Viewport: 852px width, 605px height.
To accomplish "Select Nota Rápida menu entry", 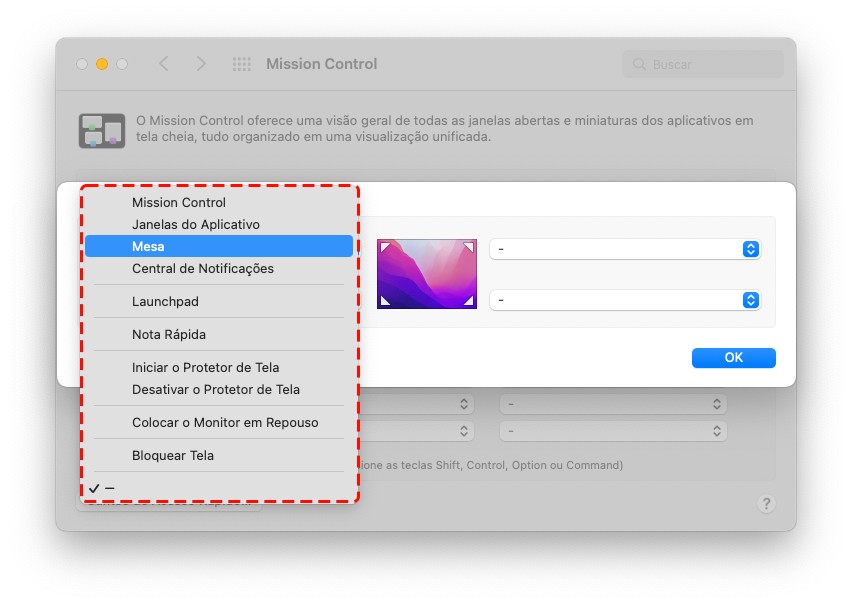I will click(x=168, y=334).
